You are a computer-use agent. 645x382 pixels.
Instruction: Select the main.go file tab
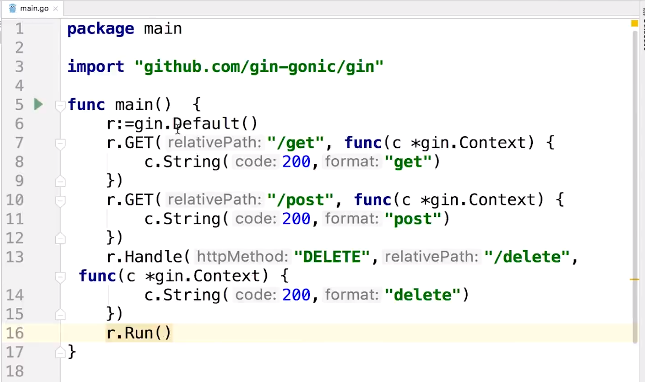pos(33,8)
